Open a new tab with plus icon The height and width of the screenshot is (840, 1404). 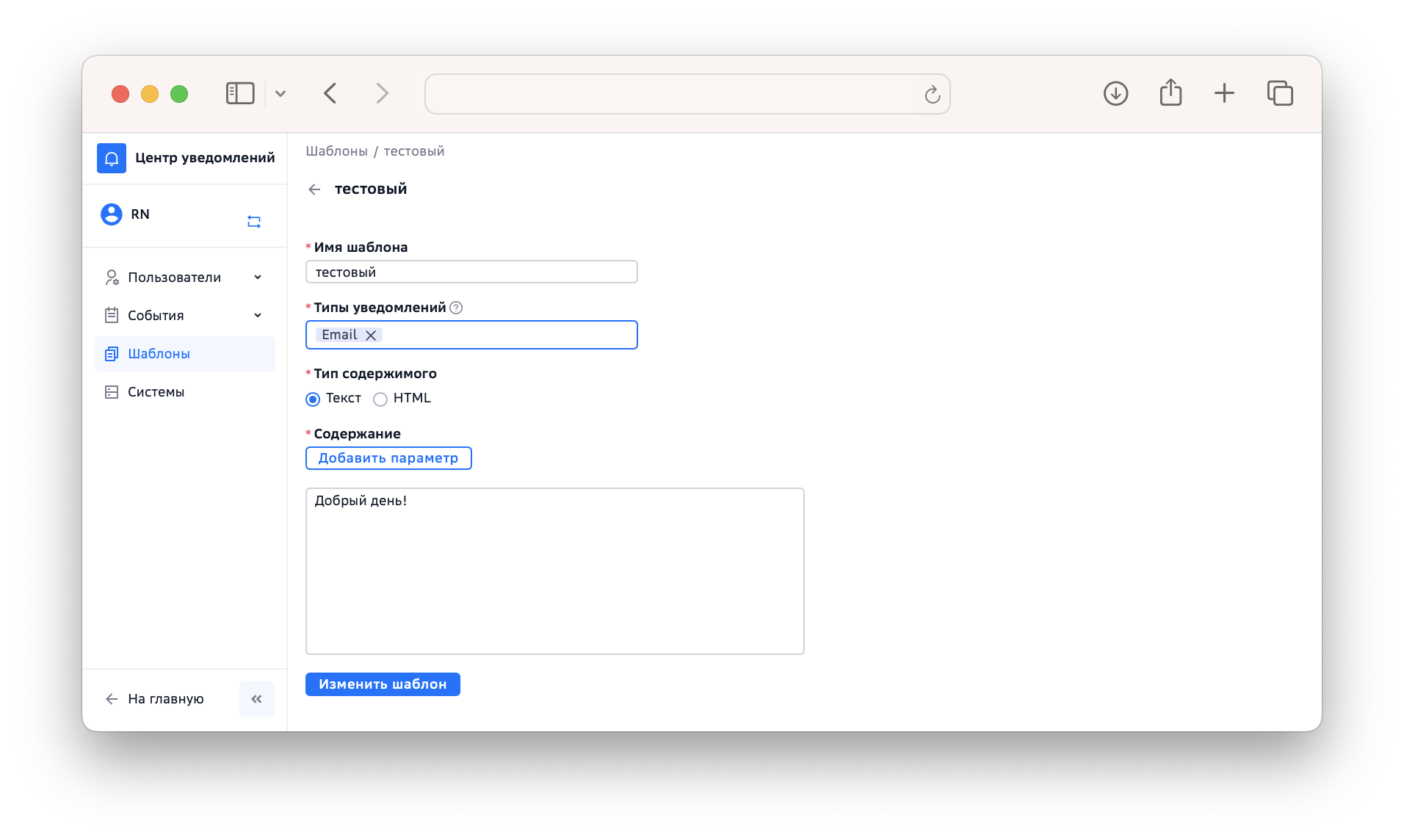pyautogui.click(x=1224, y=93)
